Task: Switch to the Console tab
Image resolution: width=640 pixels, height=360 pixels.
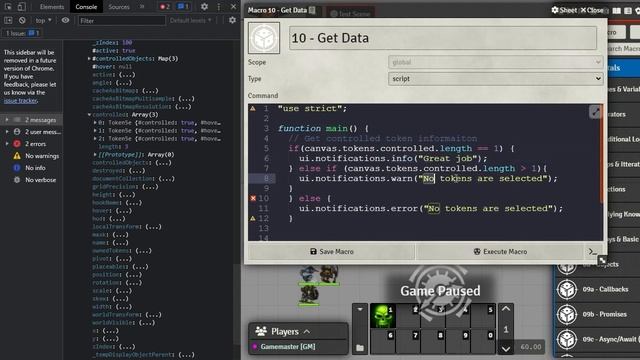Action: tap(86, 7)
